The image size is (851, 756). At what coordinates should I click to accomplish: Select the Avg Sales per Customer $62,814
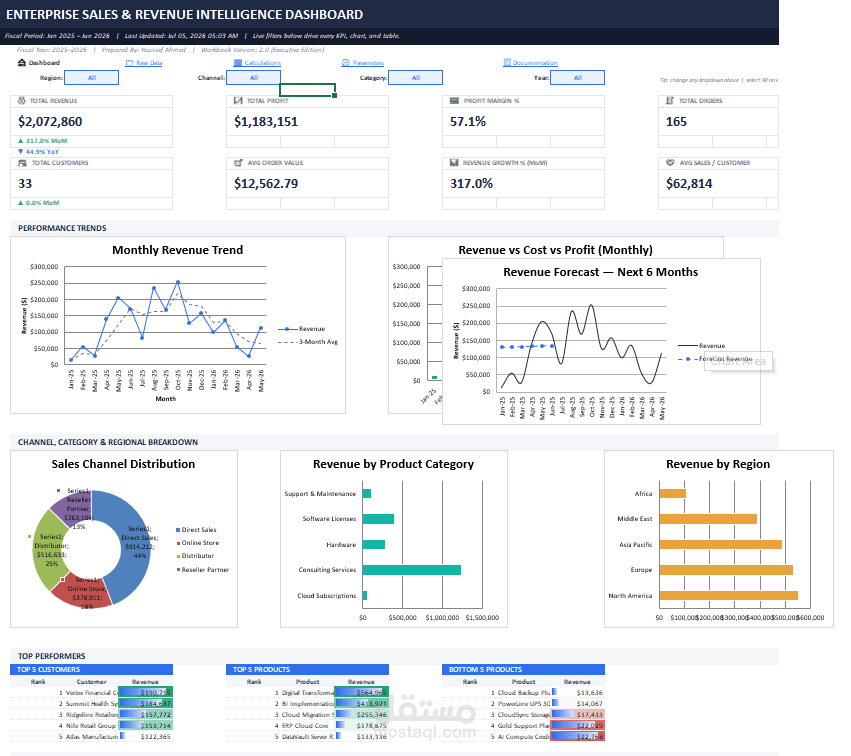(x=689, y=183)
